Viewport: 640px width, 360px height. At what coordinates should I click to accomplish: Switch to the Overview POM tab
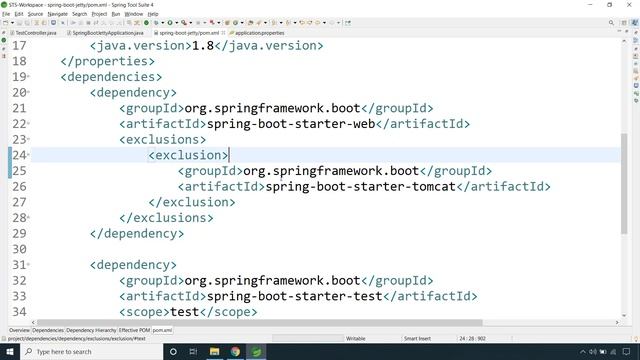click(x=19, y=330)
